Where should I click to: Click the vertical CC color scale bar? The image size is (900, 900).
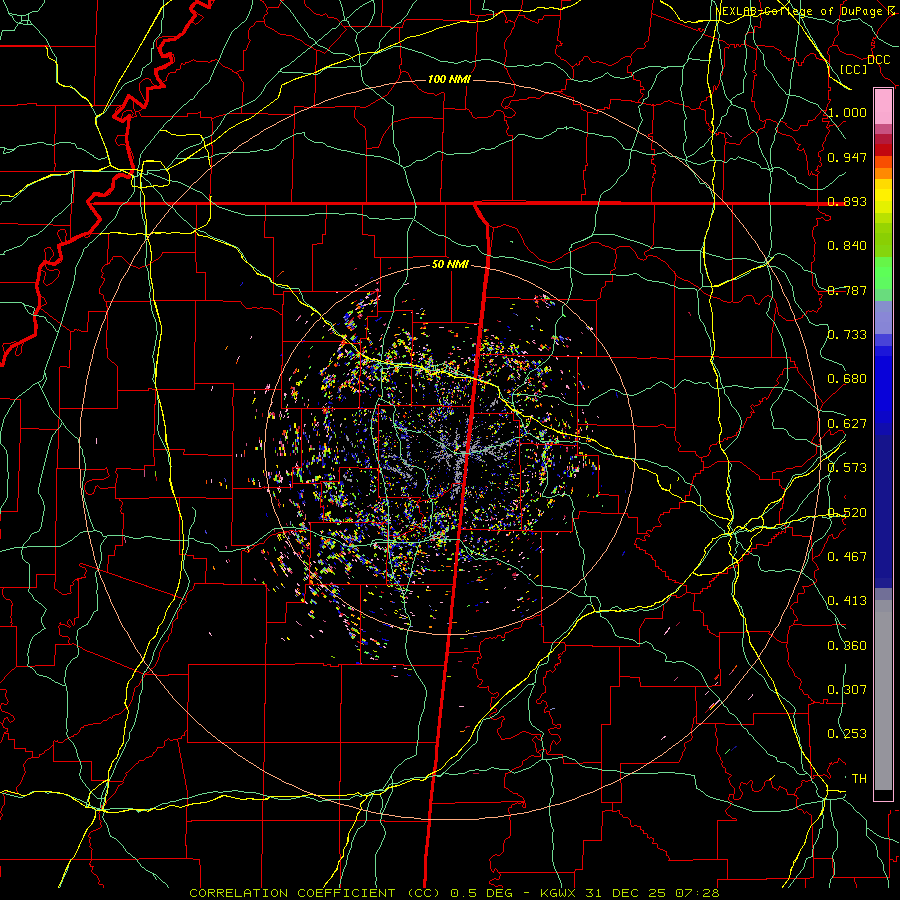pos(883,444)
